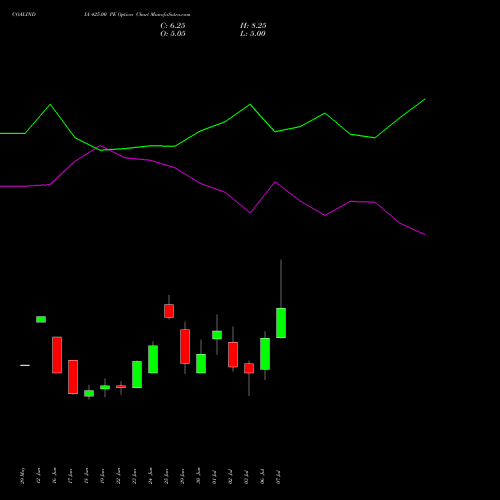The height and width of the screenshot is (500, 500).
Task: Click the last green candle with tall wick
Action: [281, 323]
